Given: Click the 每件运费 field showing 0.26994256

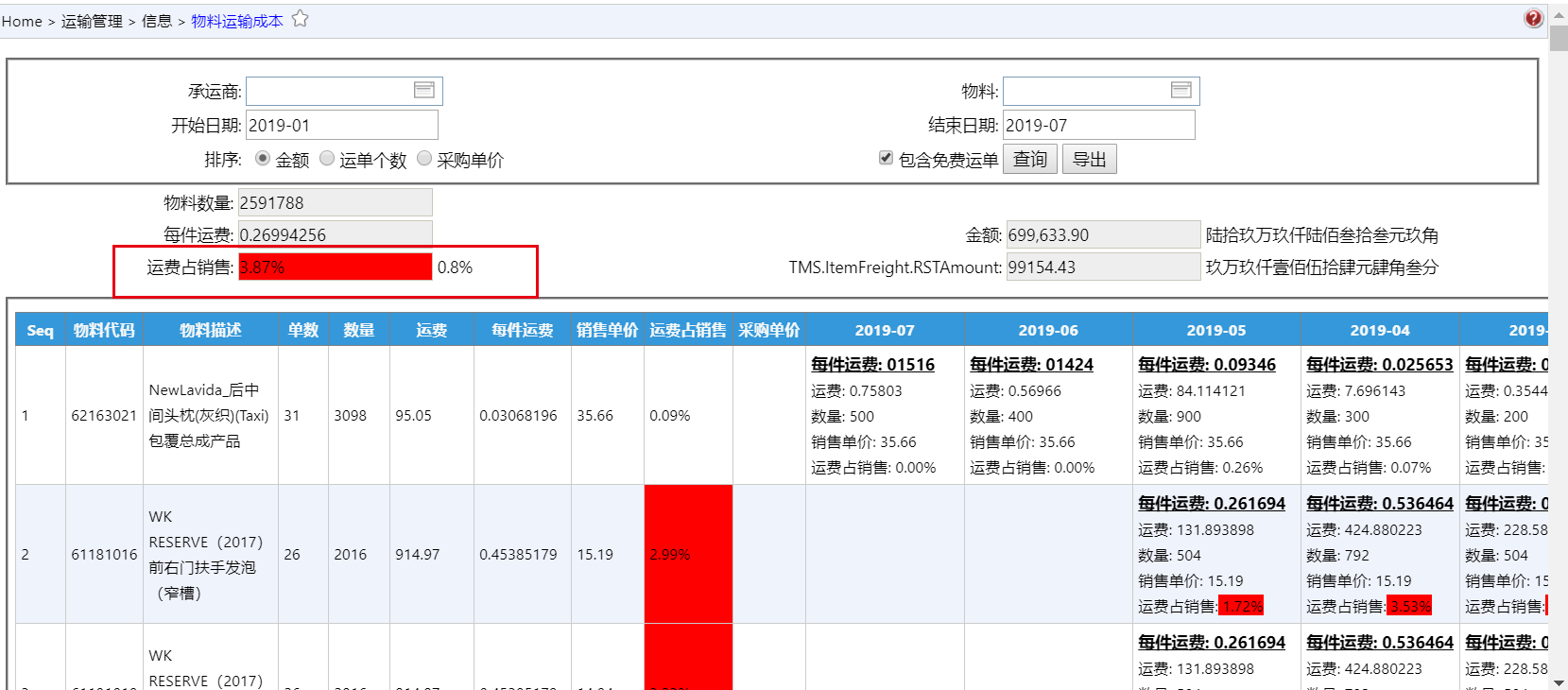Looking at the screenshot, I should [x=335, y=234].
